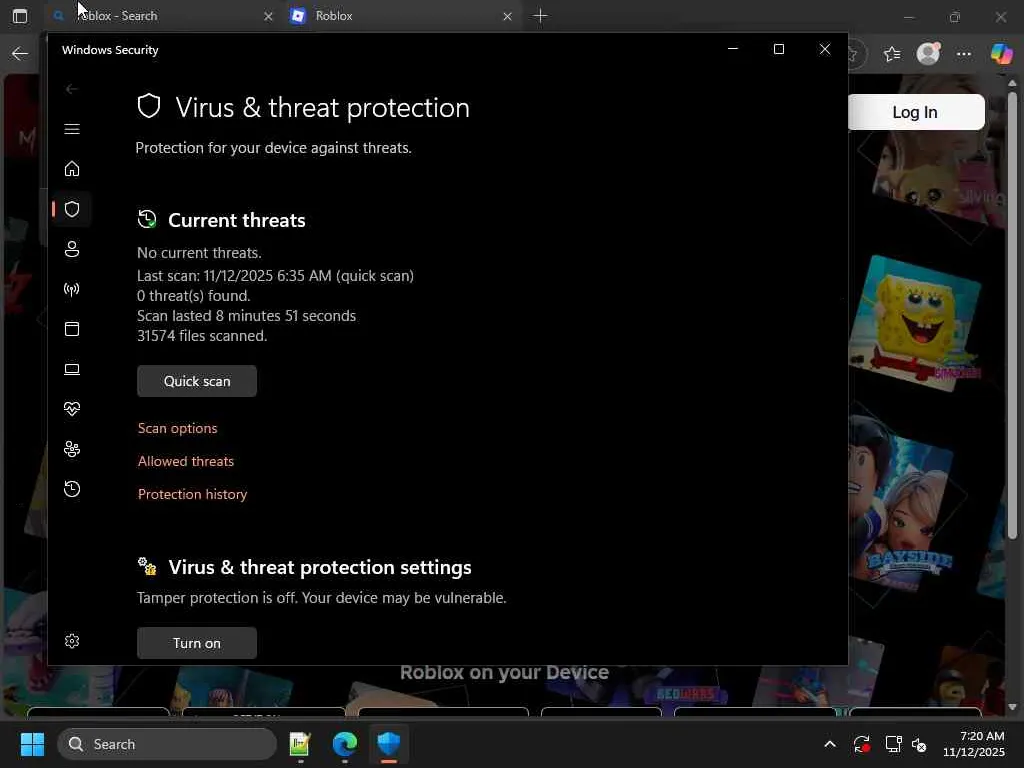Open Edge Settings and more menu
The image size is (1024, 768).
click(964, 54)
